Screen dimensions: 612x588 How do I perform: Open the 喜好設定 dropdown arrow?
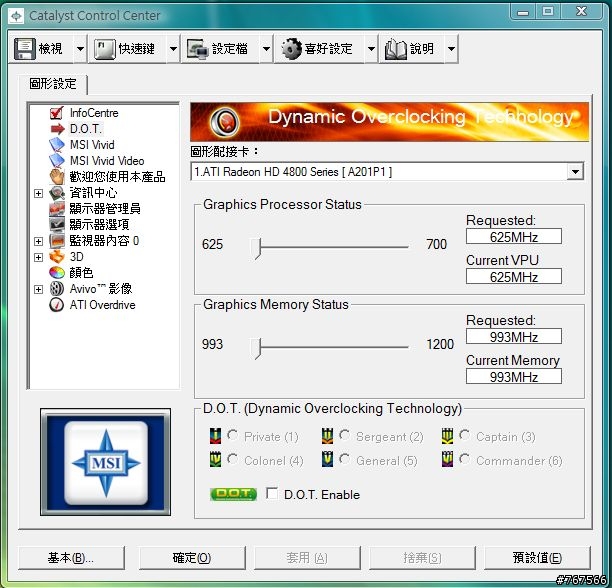371,49
